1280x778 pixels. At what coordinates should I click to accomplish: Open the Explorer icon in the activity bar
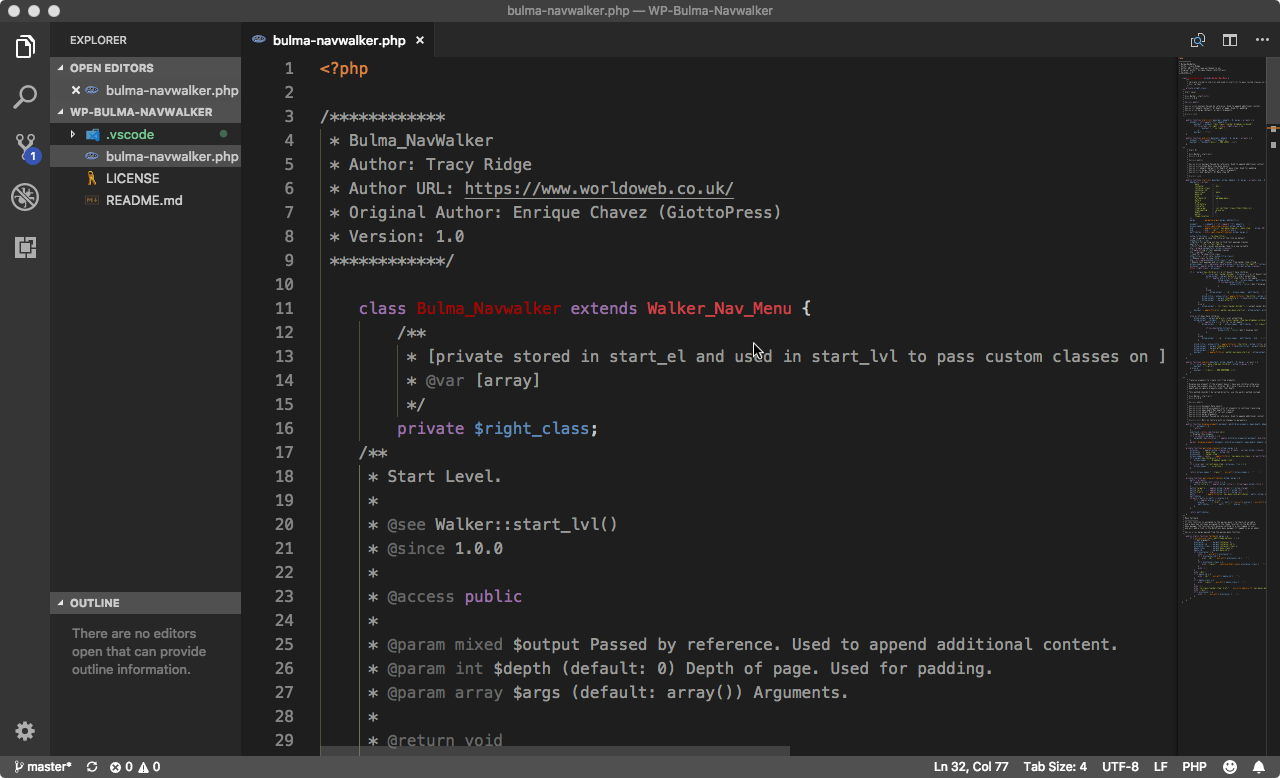pos(24,46)
